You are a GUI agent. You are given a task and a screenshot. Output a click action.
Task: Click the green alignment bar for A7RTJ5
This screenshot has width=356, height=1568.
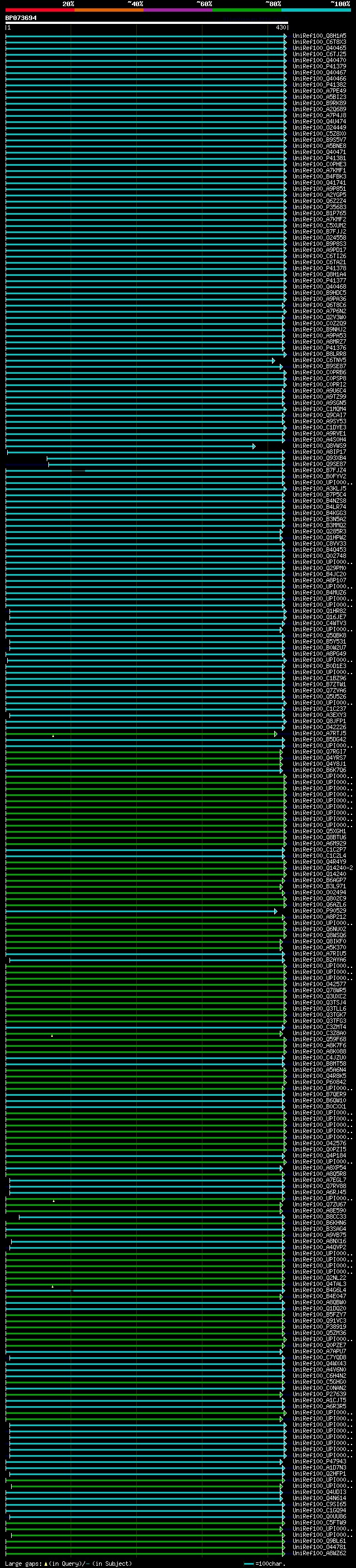tap(141, 734)
